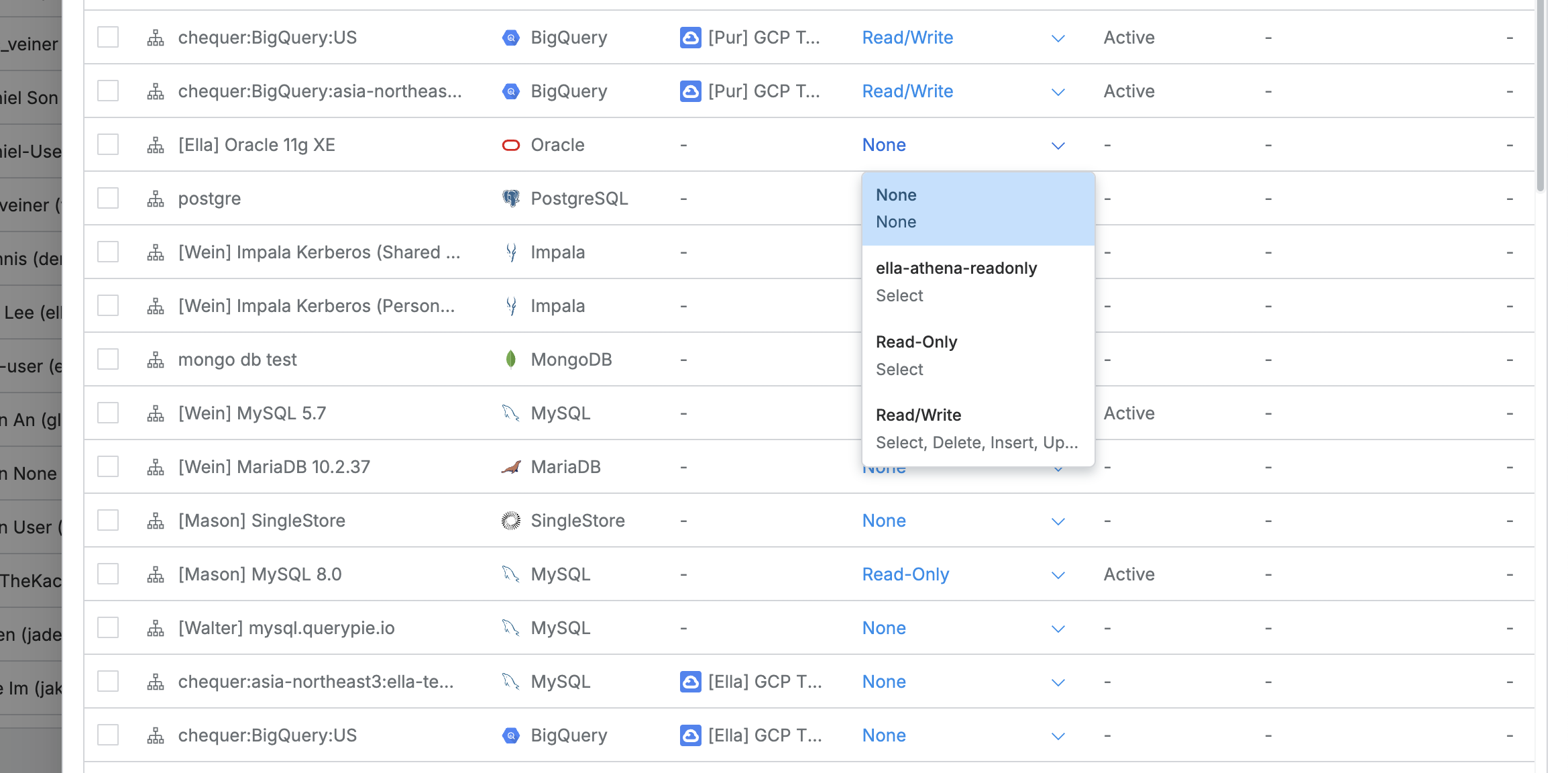Choose Read/Write option in privilege menu
This screenshot has width=1568, height=773.
tap(978, 429)
